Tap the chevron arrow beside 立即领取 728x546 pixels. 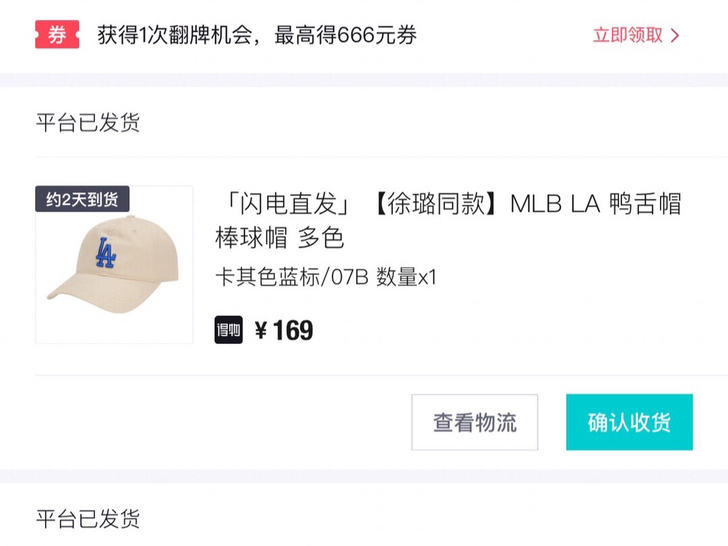coord(676,35)
